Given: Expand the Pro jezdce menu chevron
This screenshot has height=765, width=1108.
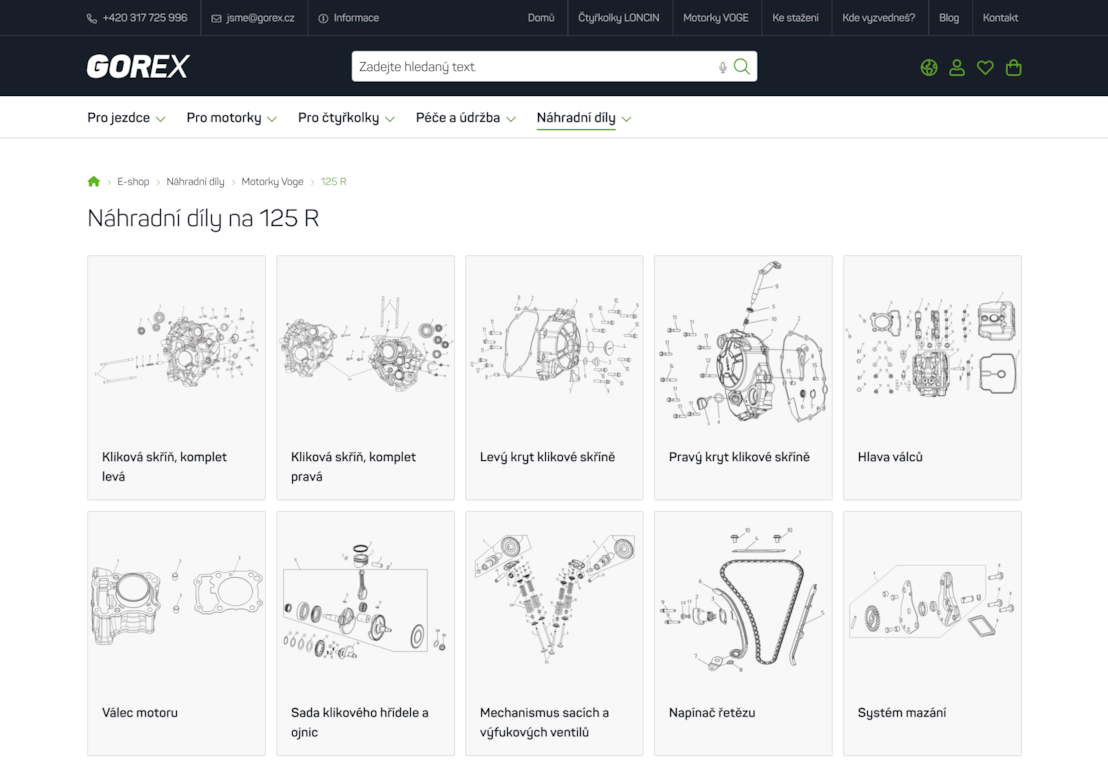Looking at the screenshot, I should pyautogui.click(x=160, y=119).
